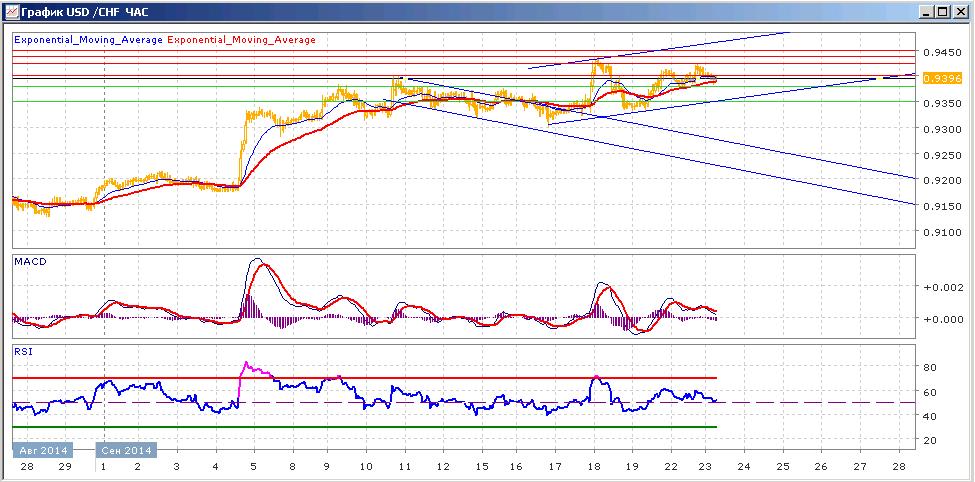Click the RSI axis value 80
This screenshot has height=482, width=975.
click(930, 368)
